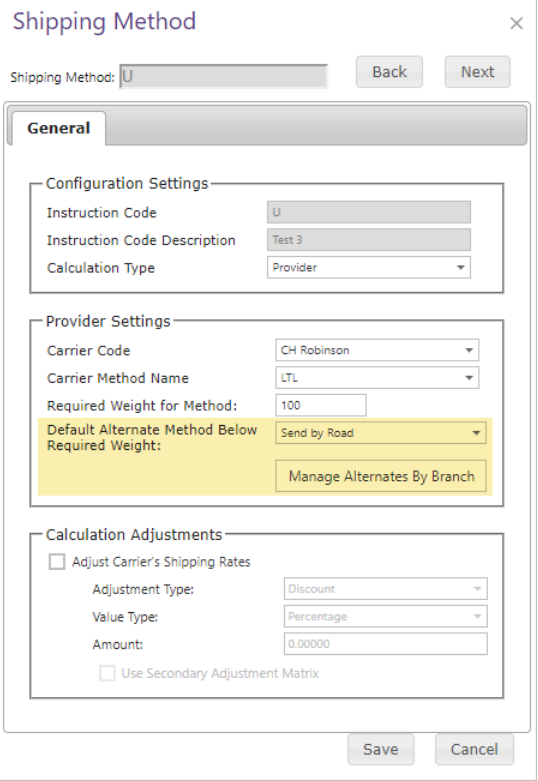This screenshot has width=538, height=781.
Task: Click Manage Alternates By Branch button
Action: coord(381,476)
